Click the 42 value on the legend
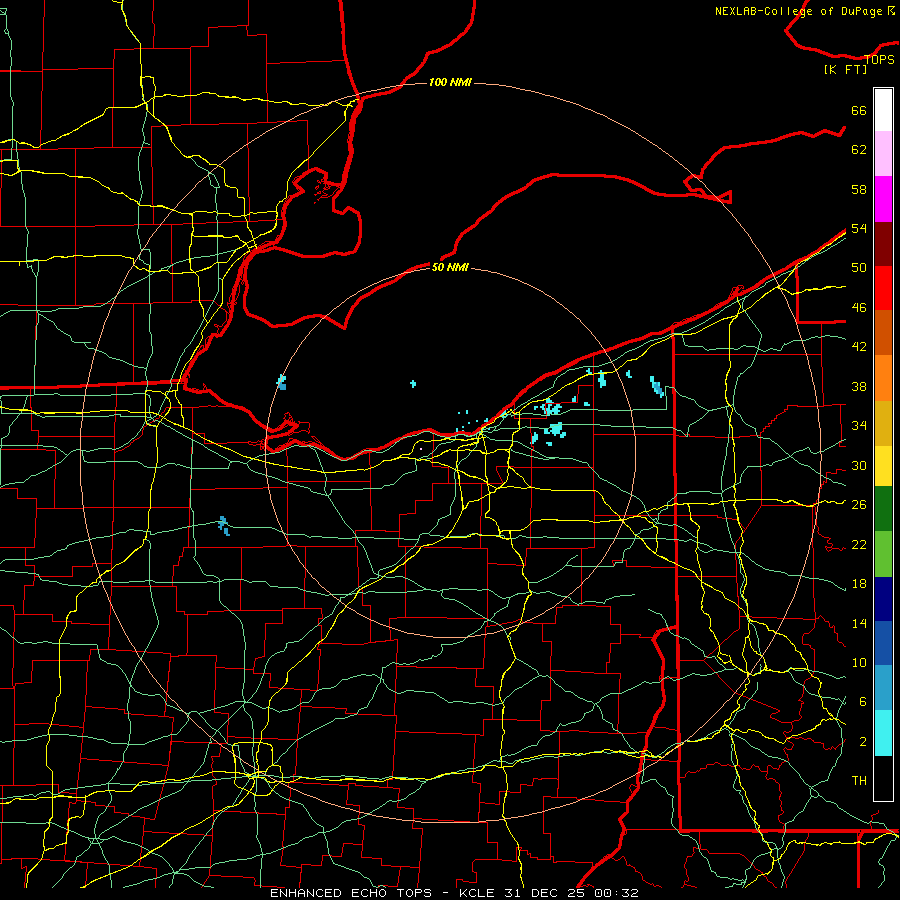The height and width of the screenshot is (900, 900). (x=859, y=347)
